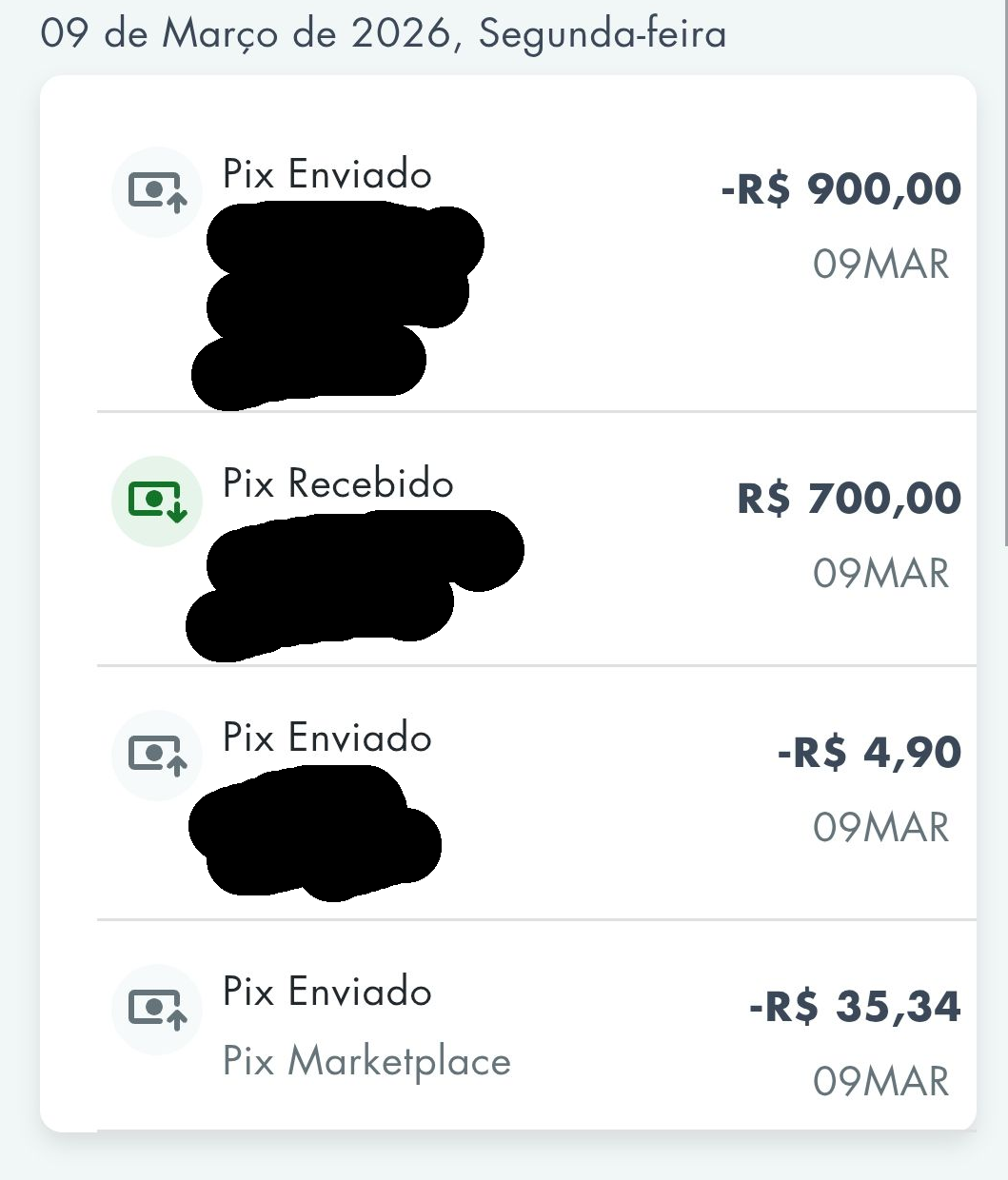Click the -R$ 900,00 amount

(841, 188)
